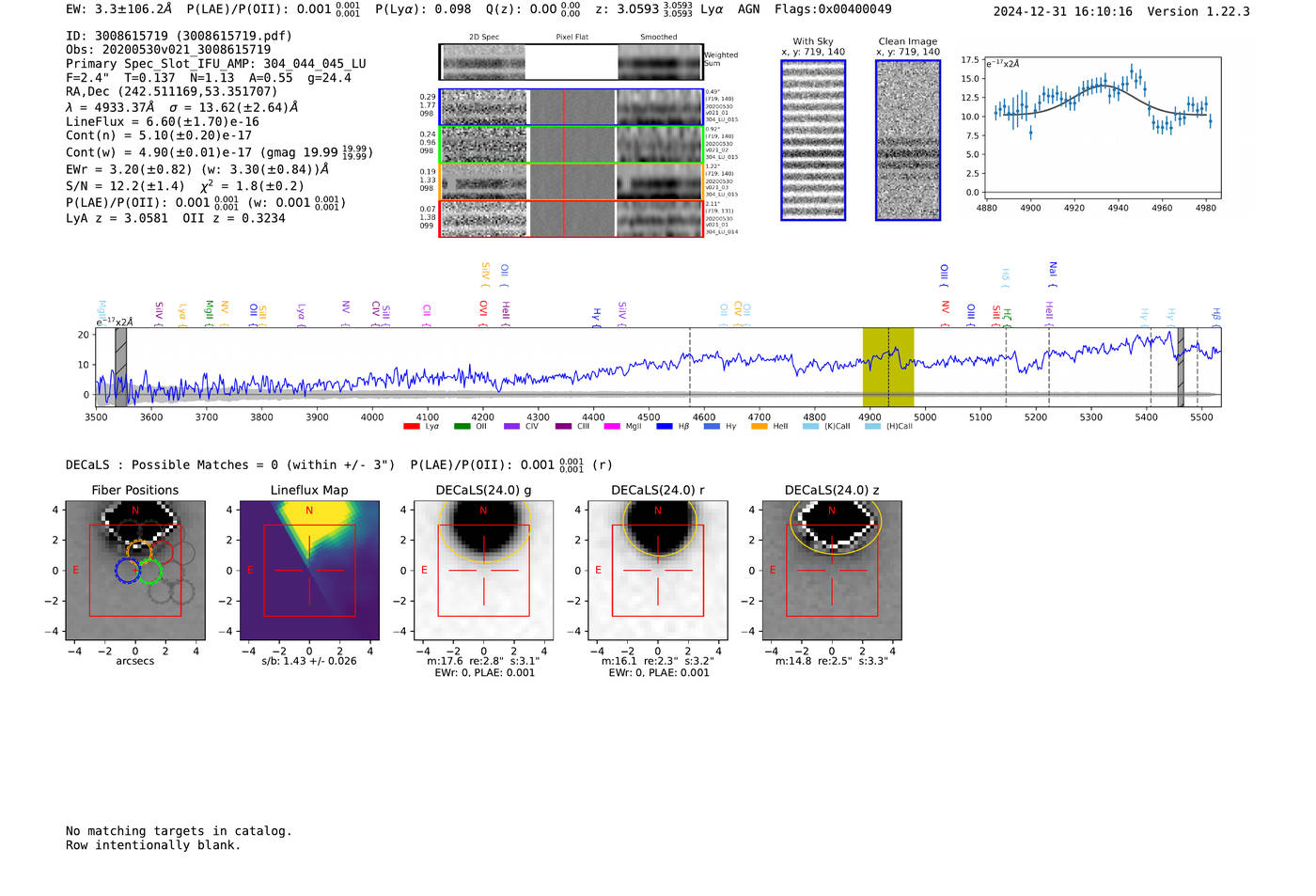Open the DECaLS(24.0) z image

coord(832,570)
